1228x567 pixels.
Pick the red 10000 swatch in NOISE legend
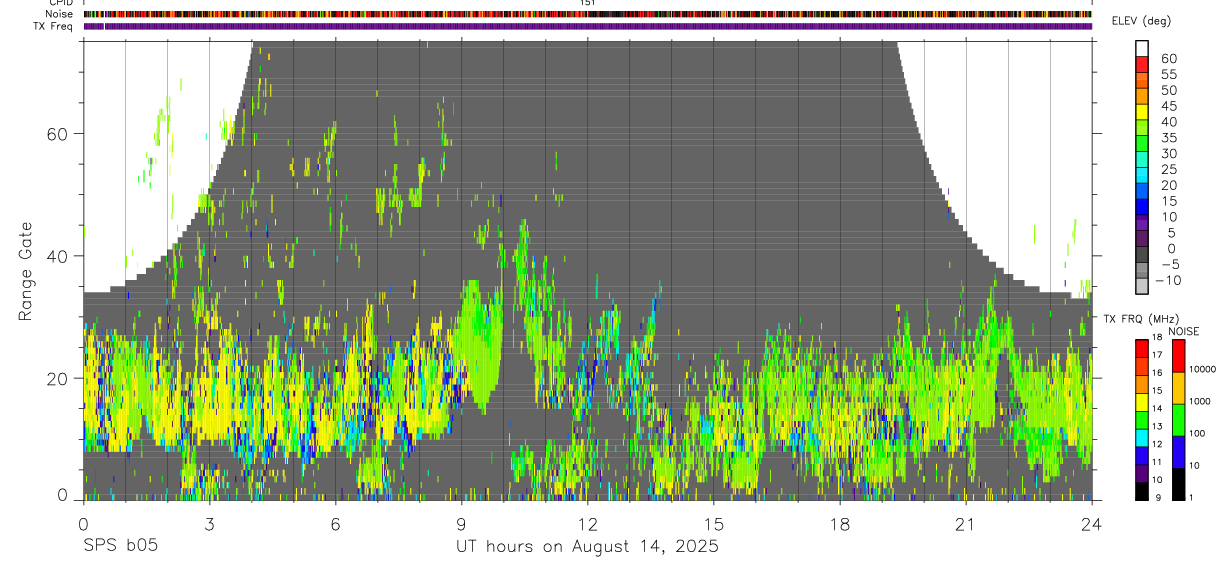pos(1178,356)
